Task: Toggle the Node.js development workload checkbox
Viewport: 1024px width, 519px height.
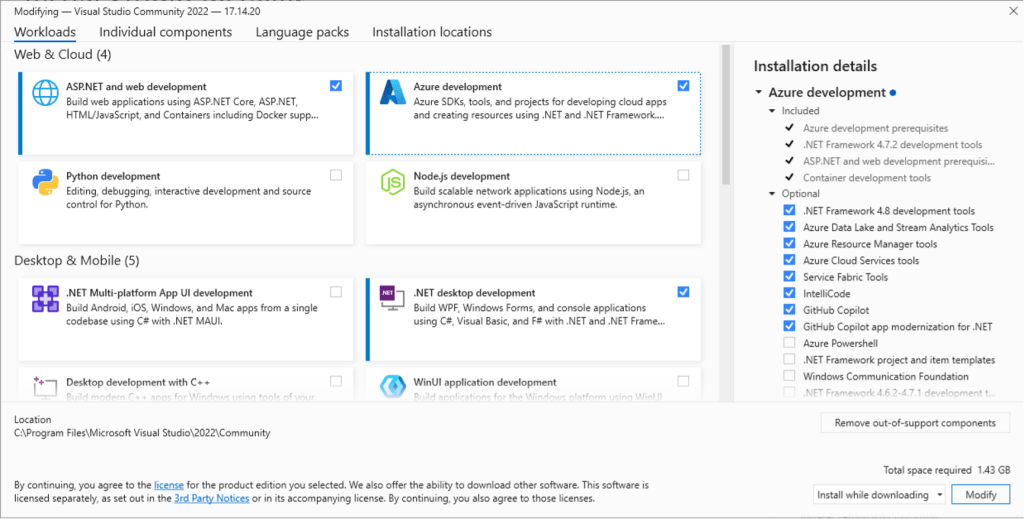Action: (x=683, y=175)
